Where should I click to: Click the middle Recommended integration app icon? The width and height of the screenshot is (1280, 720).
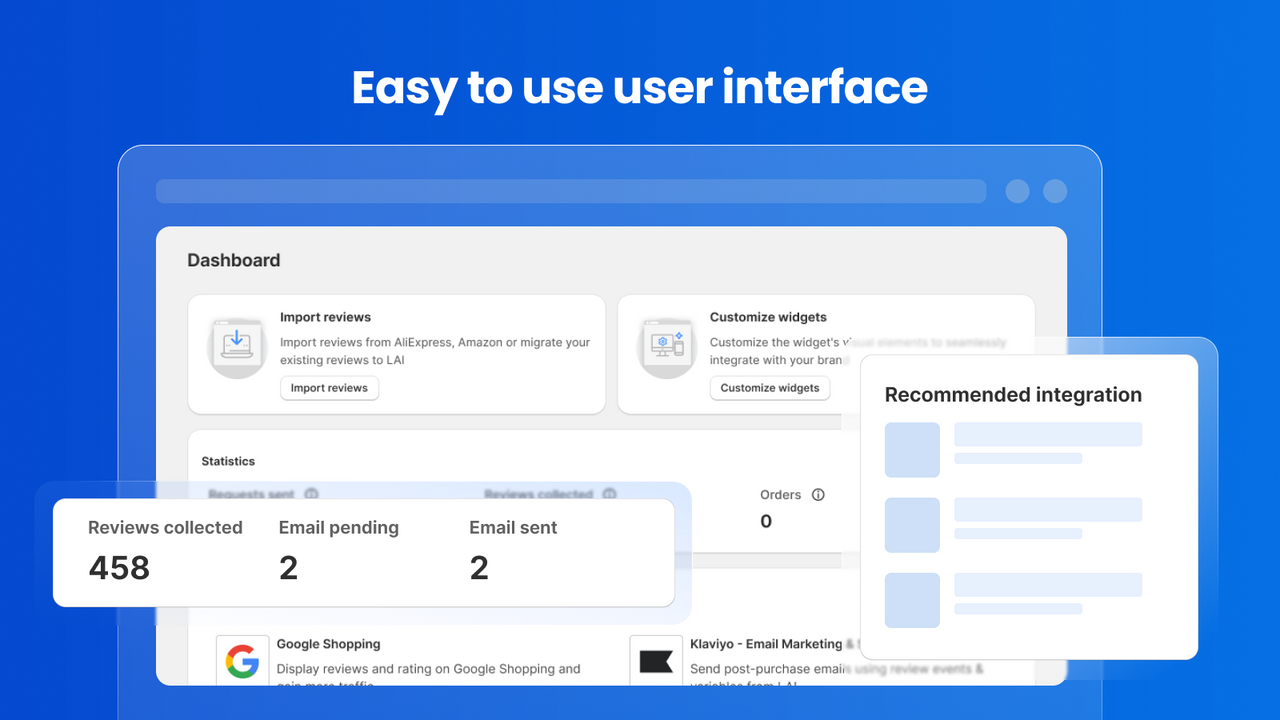pyautogui.click(x=911, y=525)
